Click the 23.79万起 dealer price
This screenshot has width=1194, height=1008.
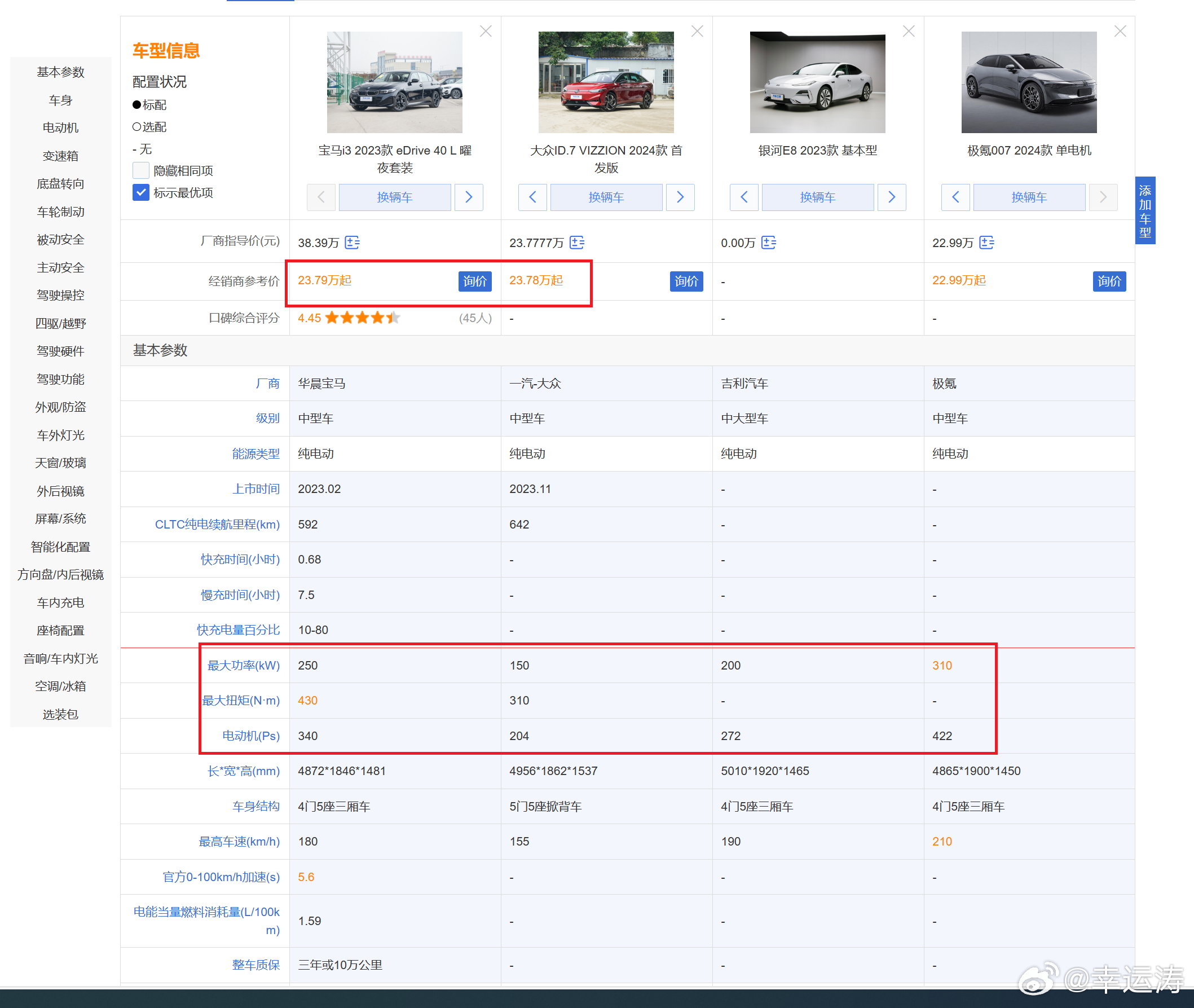(x=324, y=280)
